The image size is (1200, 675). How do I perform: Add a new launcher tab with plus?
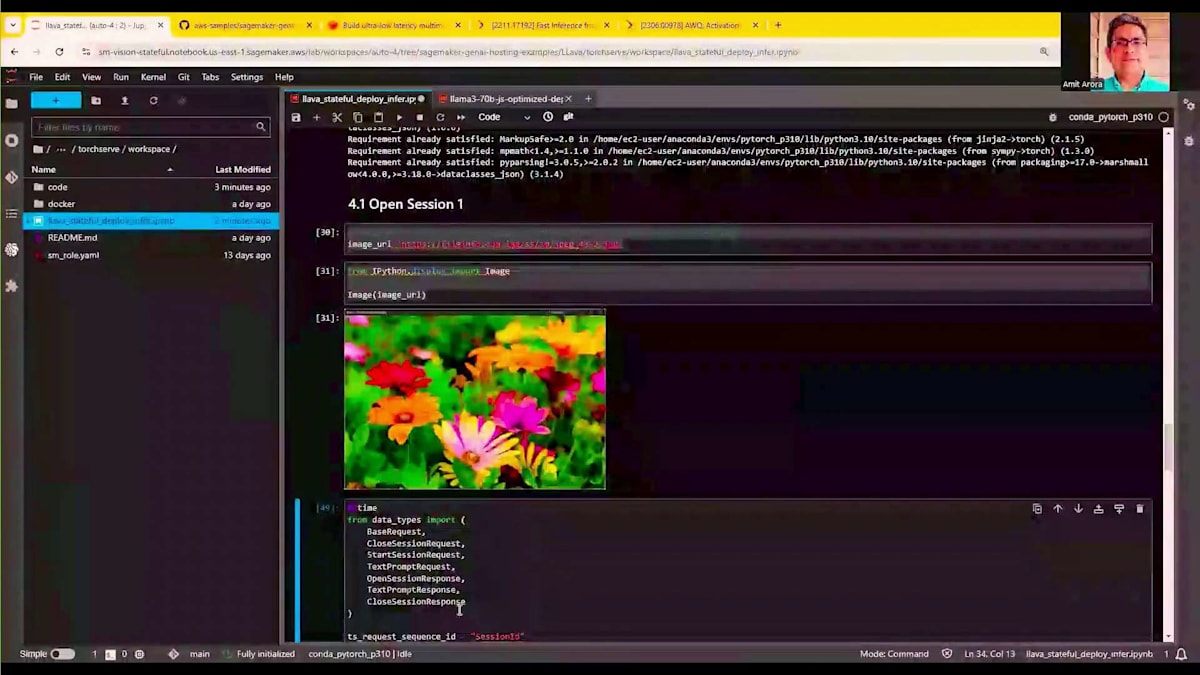588,99
